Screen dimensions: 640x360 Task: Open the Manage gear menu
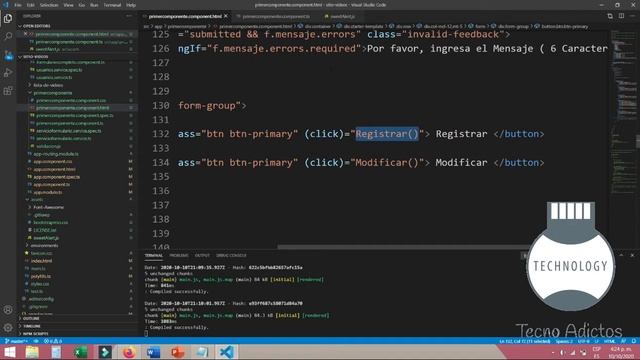point(8,327)
